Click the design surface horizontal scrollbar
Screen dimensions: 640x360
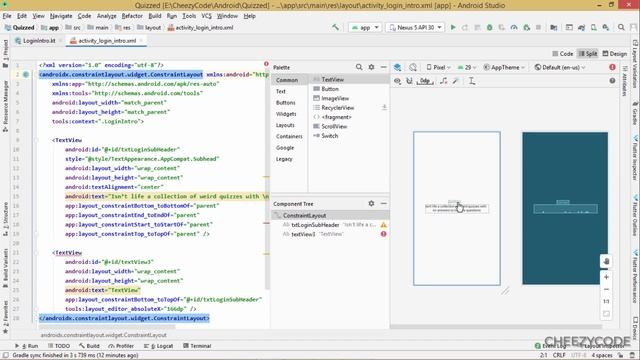pyautogui.click(x=496, y=327)
